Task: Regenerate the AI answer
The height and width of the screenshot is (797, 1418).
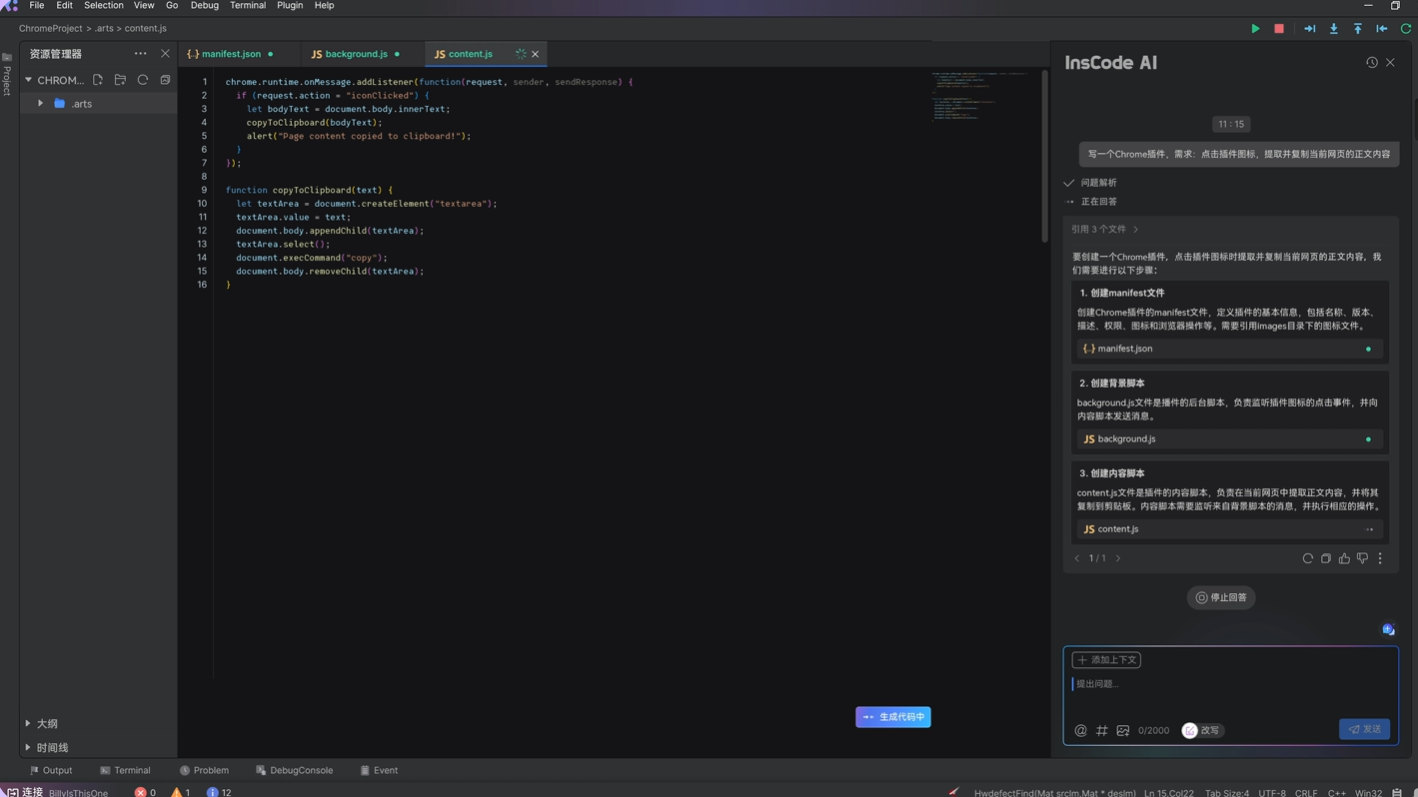Action: 1307,559
